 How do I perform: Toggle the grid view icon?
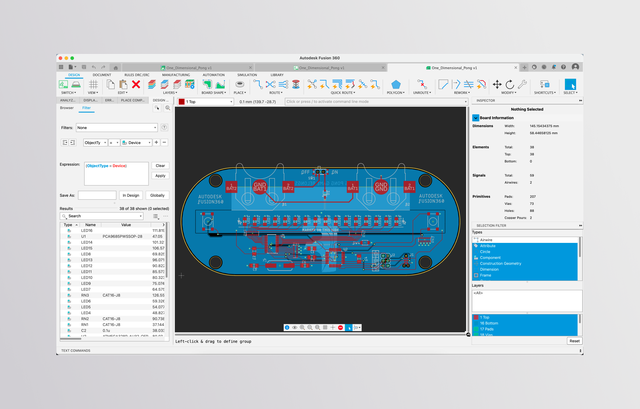[x=93, y=84]
